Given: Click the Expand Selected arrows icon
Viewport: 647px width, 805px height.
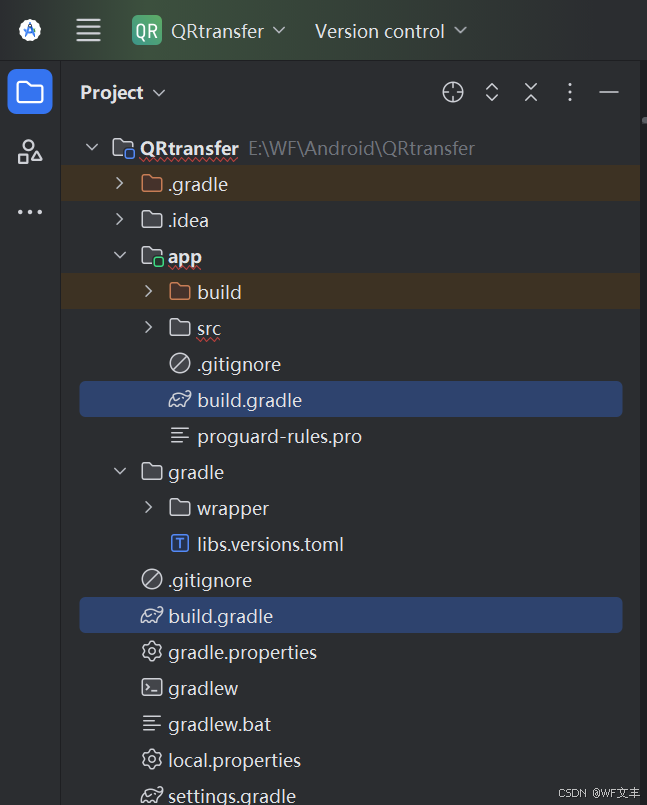Looking at the screenshot, I should pos(492,93).
